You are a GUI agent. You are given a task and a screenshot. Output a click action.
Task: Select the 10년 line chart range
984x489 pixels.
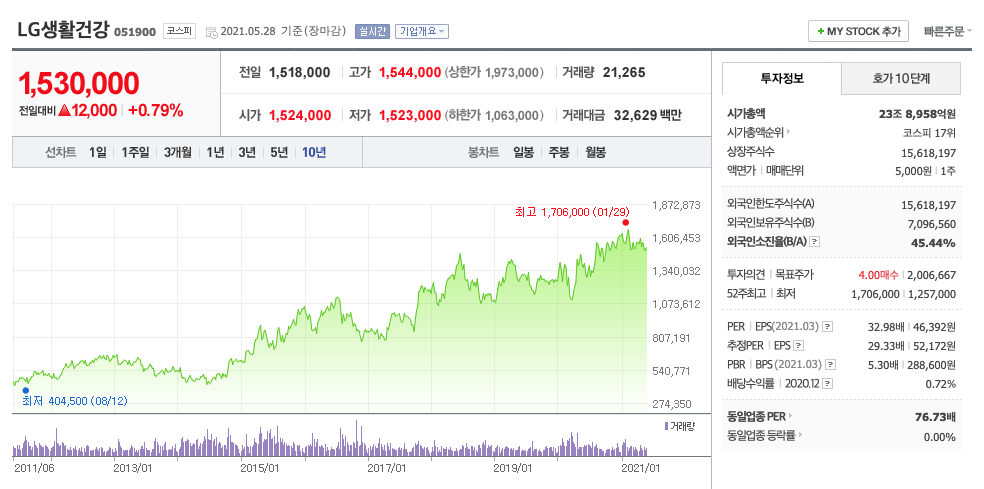click(x=314, y=153)
